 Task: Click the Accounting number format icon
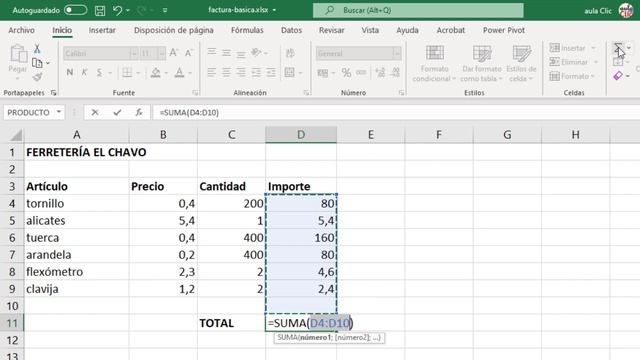click(323, 73)
